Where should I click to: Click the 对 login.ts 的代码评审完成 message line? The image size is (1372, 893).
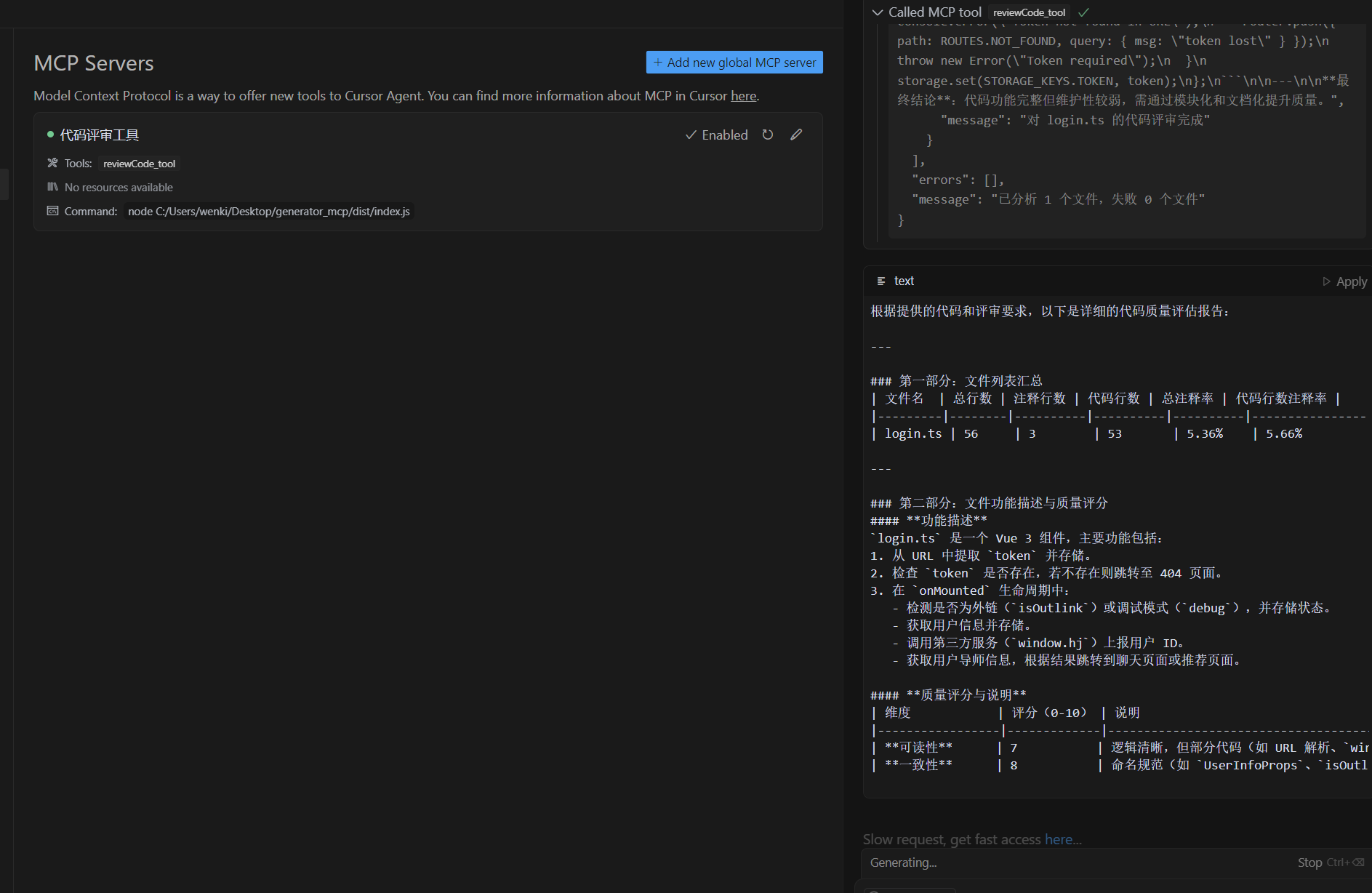point(1075,120)
